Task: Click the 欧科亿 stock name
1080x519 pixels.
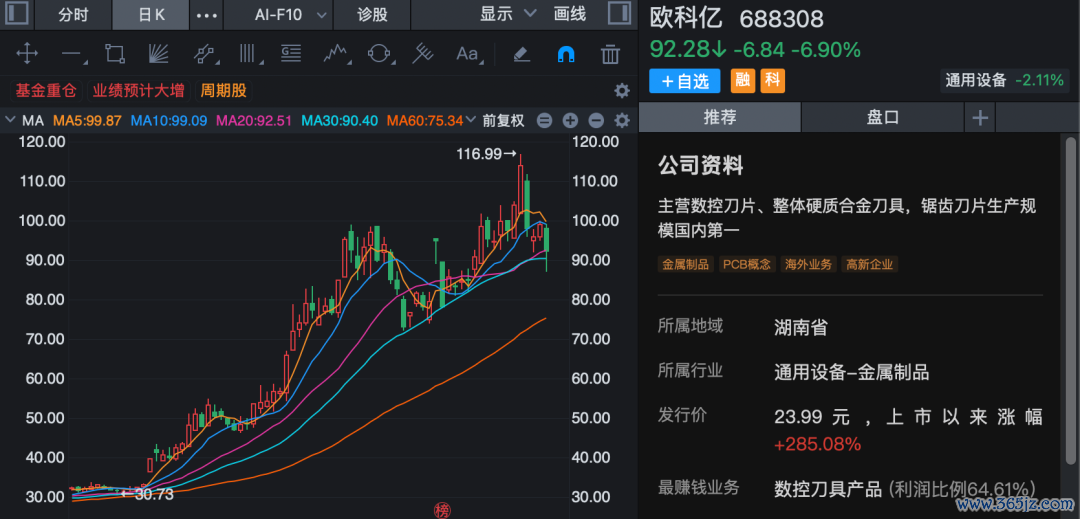Action: click(686, 19)
